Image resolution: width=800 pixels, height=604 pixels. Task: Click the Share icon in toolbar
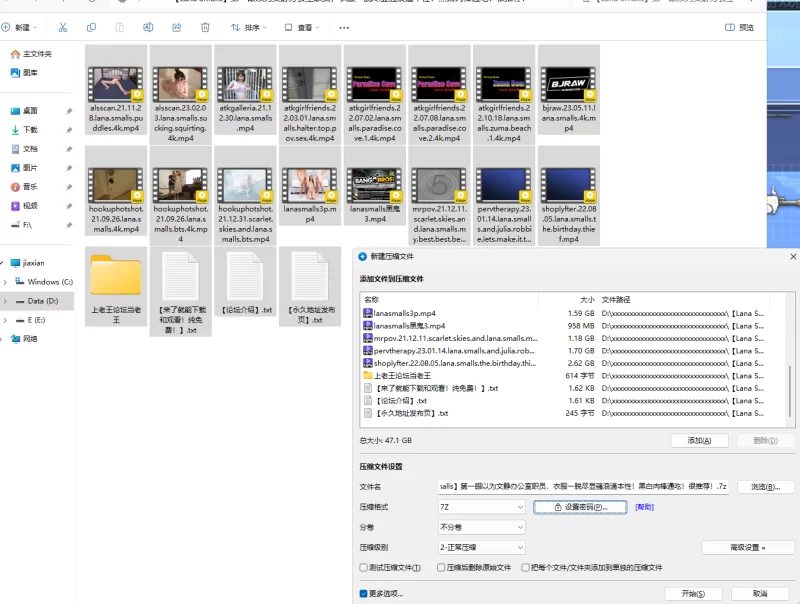[177, 28]
